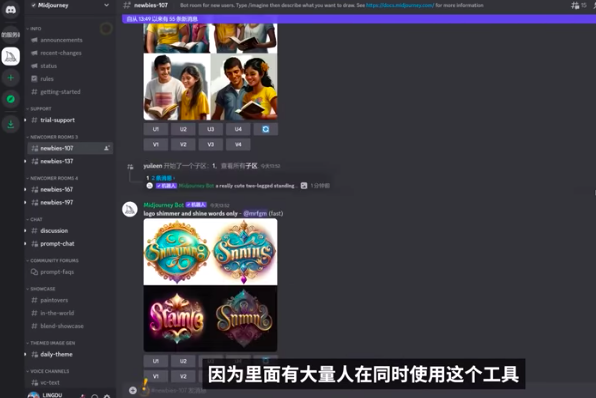Click the refresh re-roll button under first grid
Viewport: 596px width, 398px height.
(x=265, y=129)
